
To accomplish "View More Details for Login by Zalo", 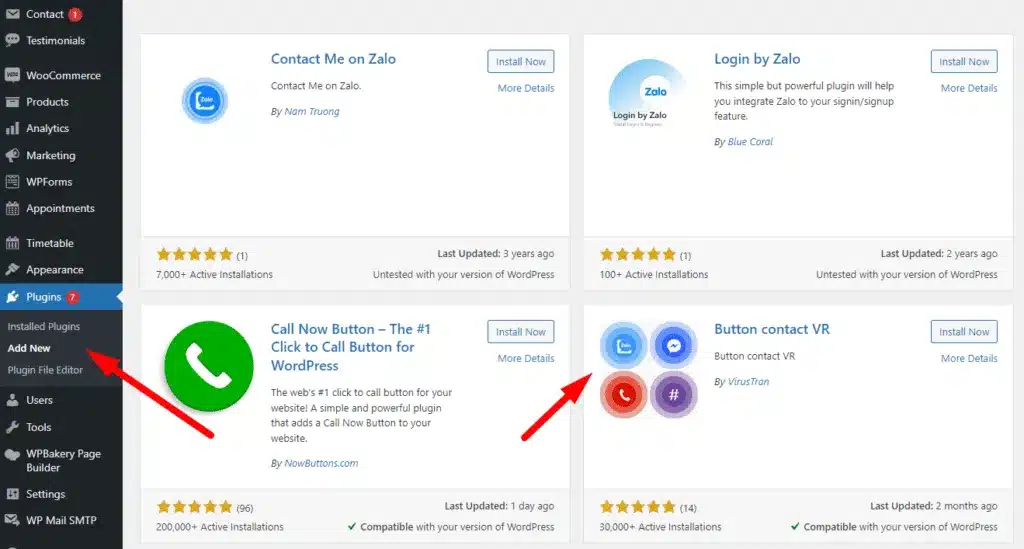I will (969, 88).
